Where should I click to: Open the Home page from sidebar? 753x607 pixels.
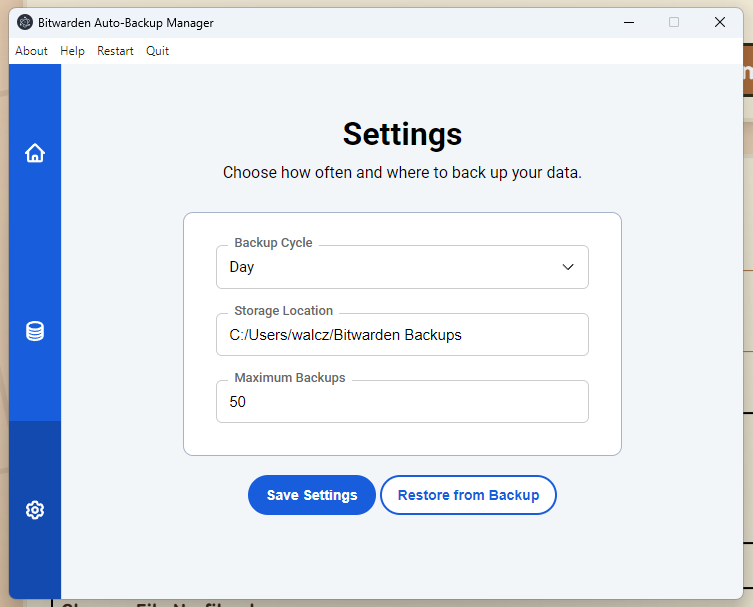pyautogui.click(x=35, y=153)
